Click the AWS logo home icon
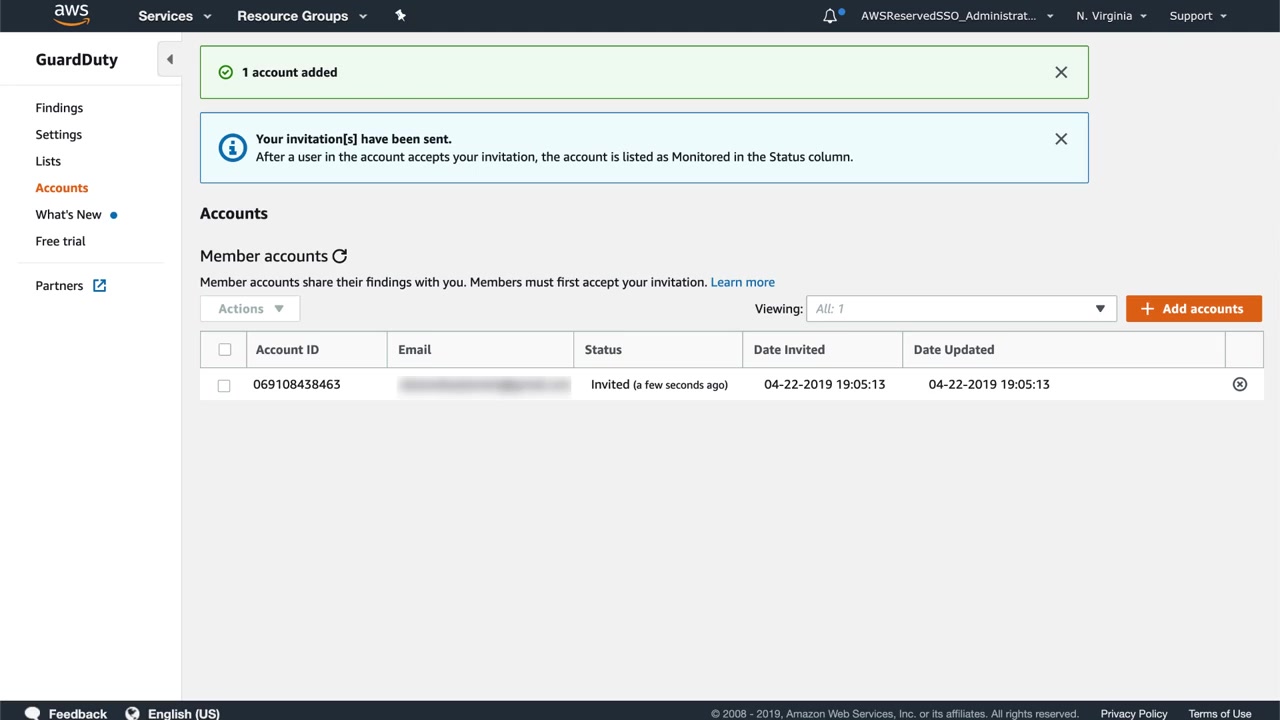The image size is (1280, 720). 71,15
